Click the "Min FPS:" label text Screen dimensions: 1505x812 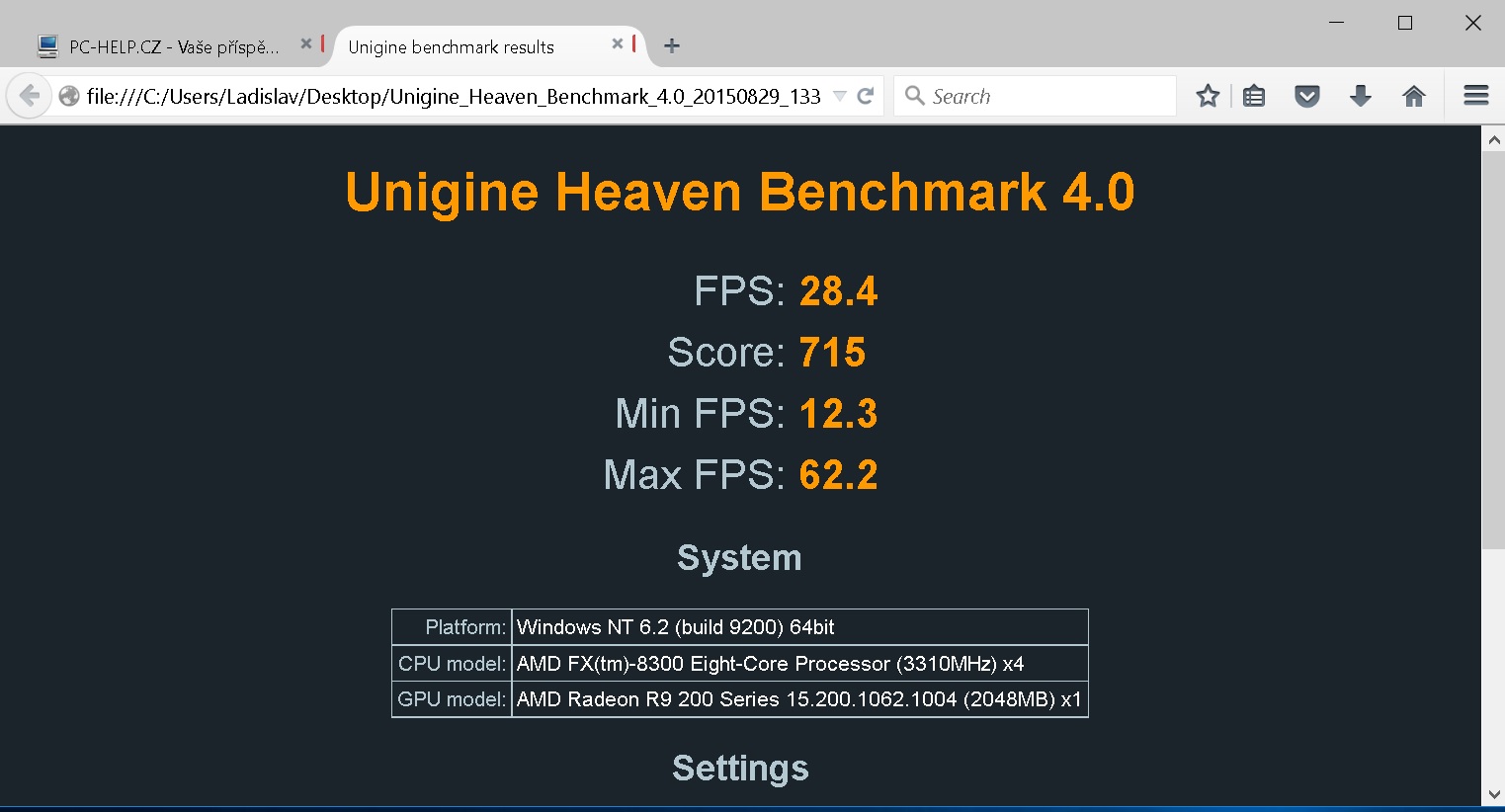701,414
